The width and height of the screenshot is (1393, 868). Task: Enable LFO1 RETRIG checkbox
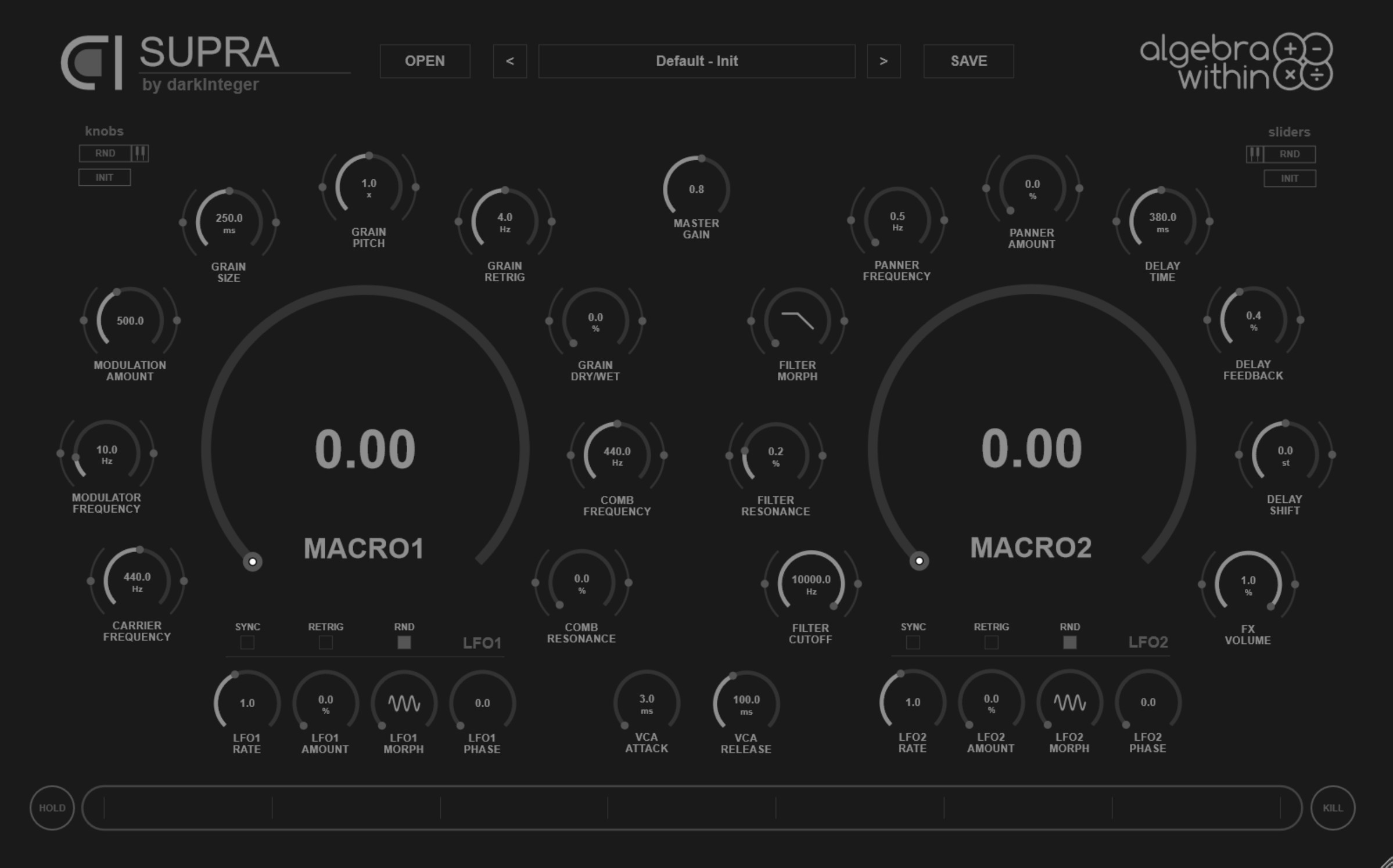(x=326, y=643)
